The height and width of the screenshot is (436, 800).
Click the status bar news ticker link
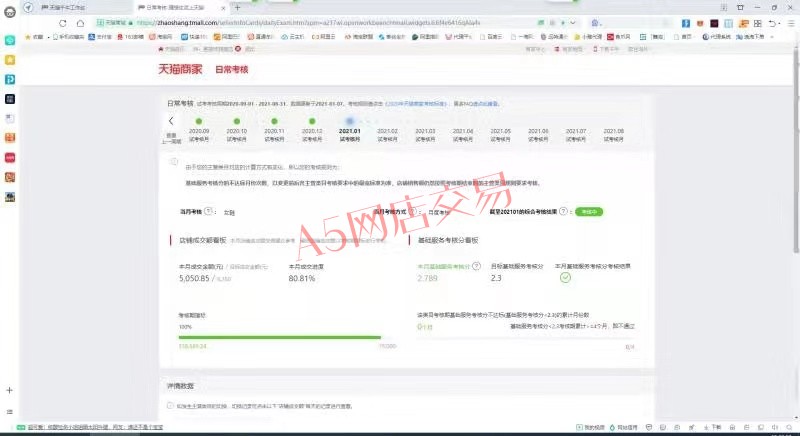pos(95,427)
